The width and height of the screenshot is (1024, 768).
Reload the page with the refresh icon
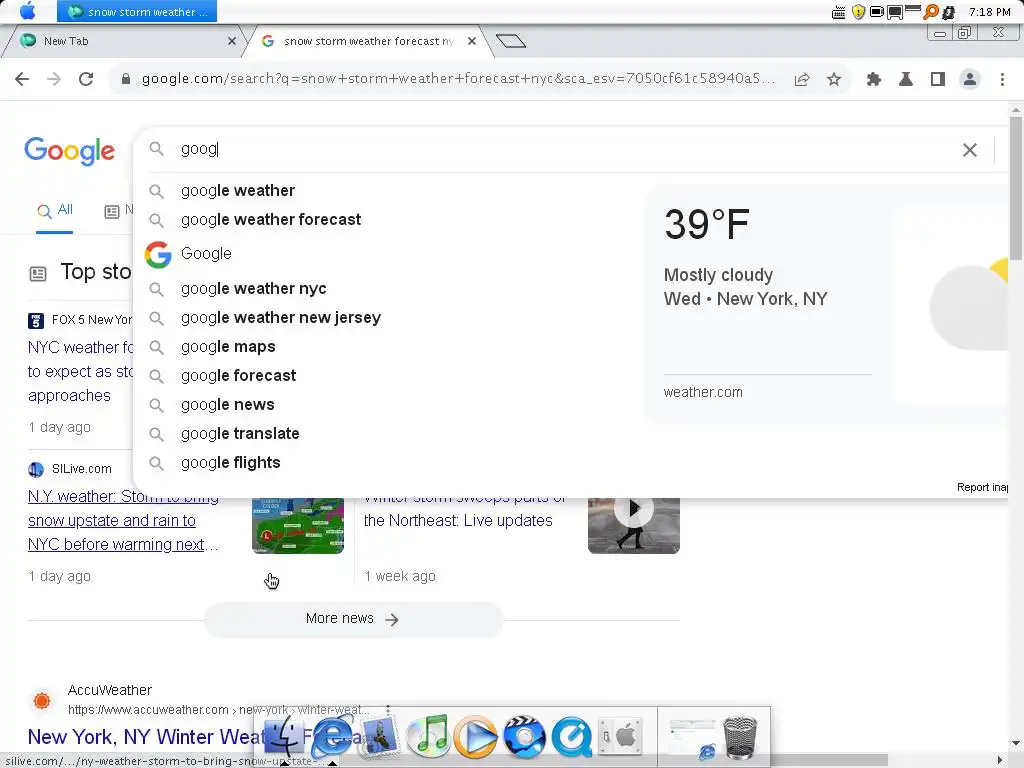point(86,79)
